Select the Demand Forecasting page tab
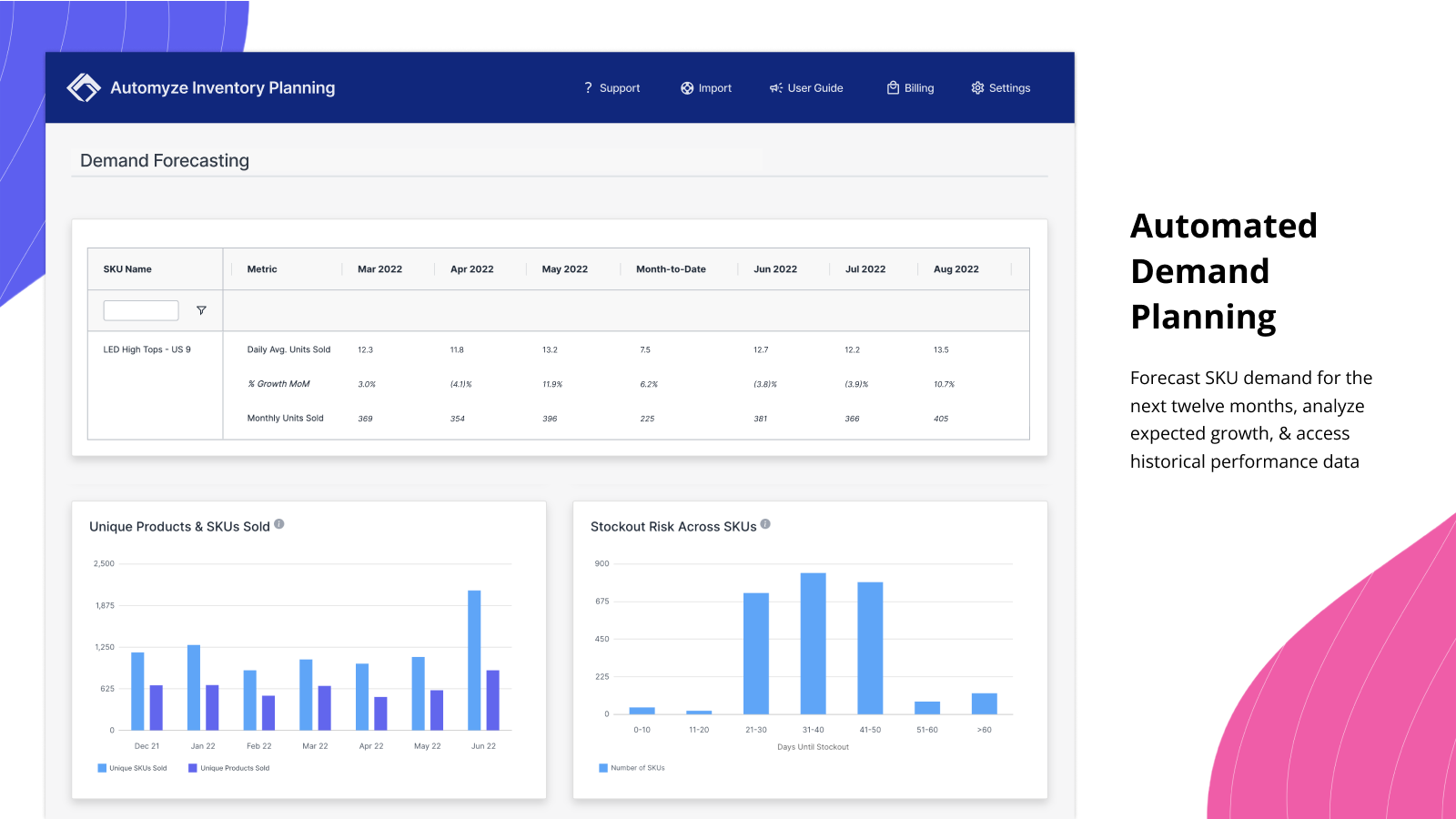 (x=164, y=160)
